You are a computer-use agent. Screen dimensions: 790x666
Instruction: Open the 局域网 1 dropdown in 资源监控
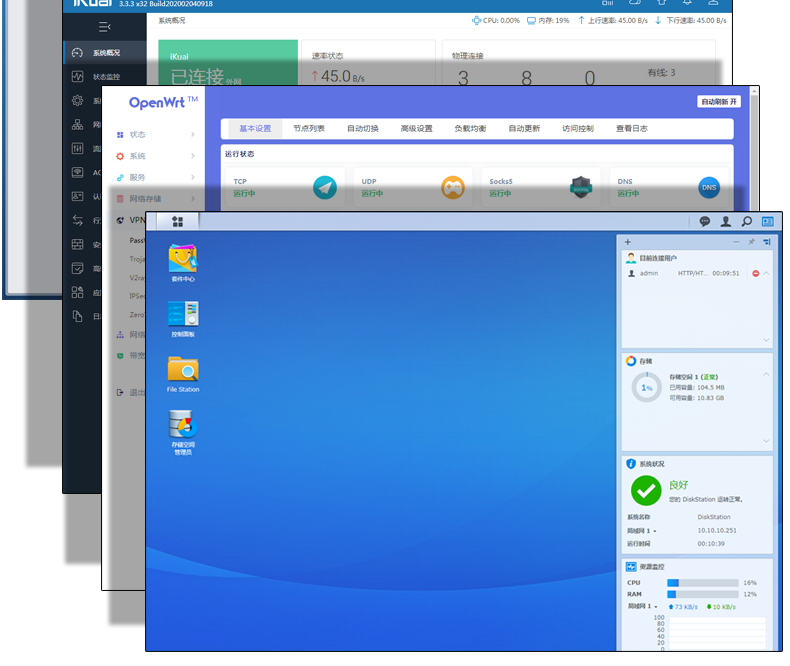(642, 606)
